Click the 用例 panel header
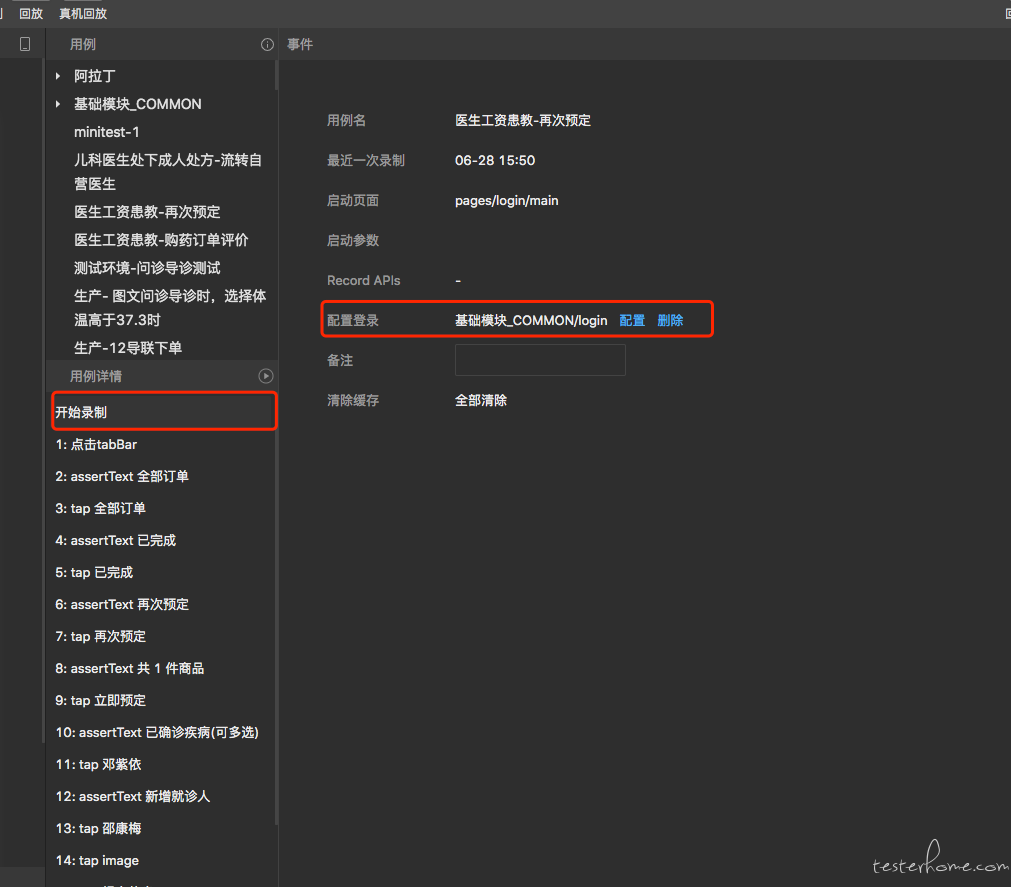Image resolution: width=1011 pixels, height=887 pixels. (83, 44)
